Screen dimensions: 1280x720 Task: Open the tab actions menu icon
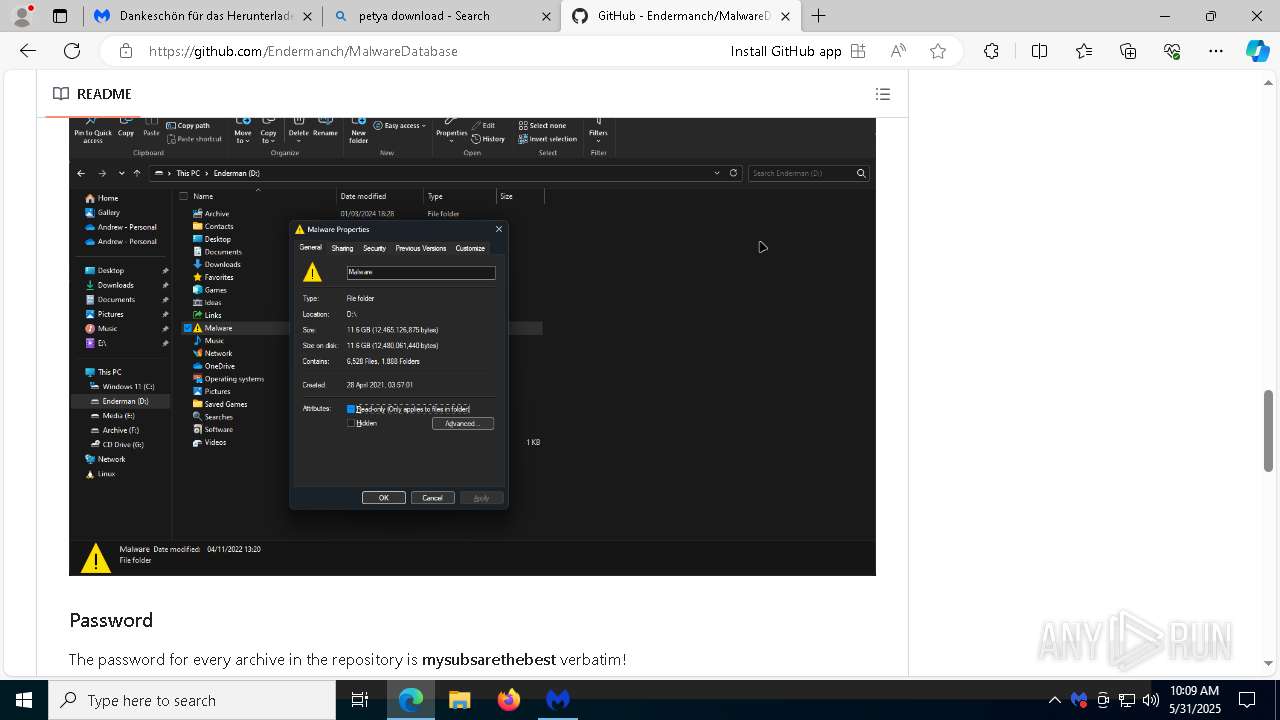[x=60, y=16]
